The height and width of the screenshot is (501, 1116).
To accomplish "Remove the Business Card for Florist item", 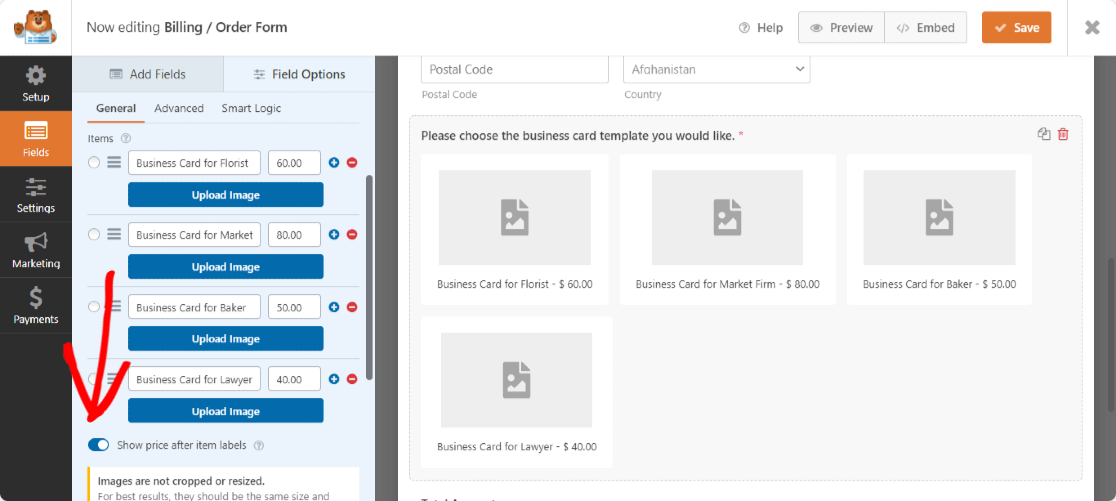I will (352, 163).
